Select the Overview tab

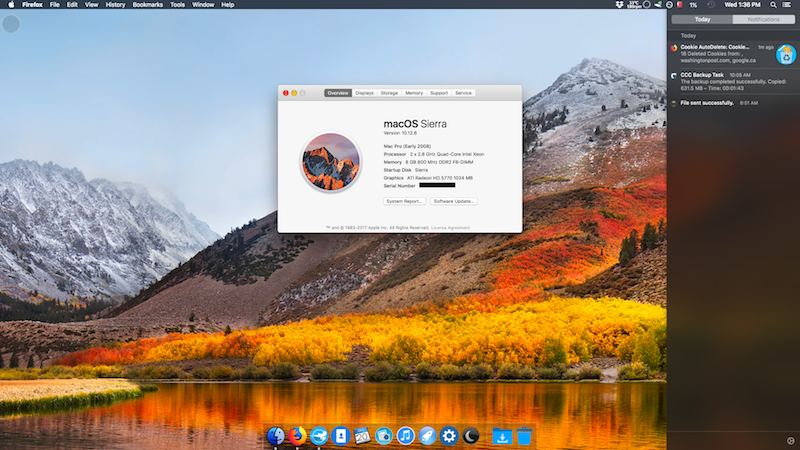(338, 93)
